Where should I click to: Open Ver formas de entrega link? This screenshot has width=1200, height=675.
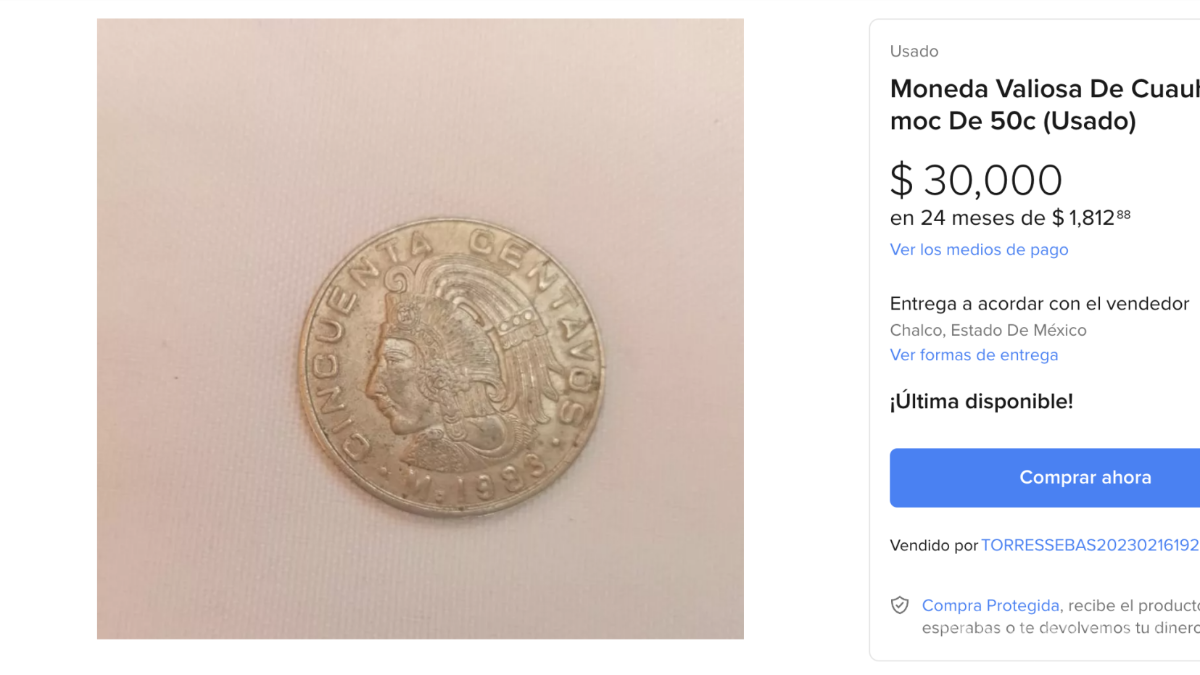point(973,355)
